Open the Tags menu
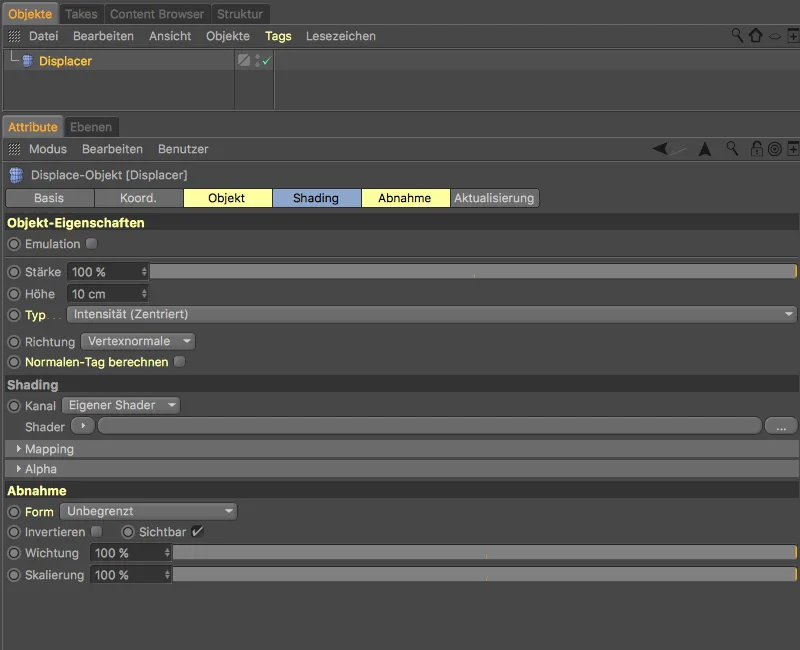The width and height of the screenshot is (800, 650). [278, 36]
